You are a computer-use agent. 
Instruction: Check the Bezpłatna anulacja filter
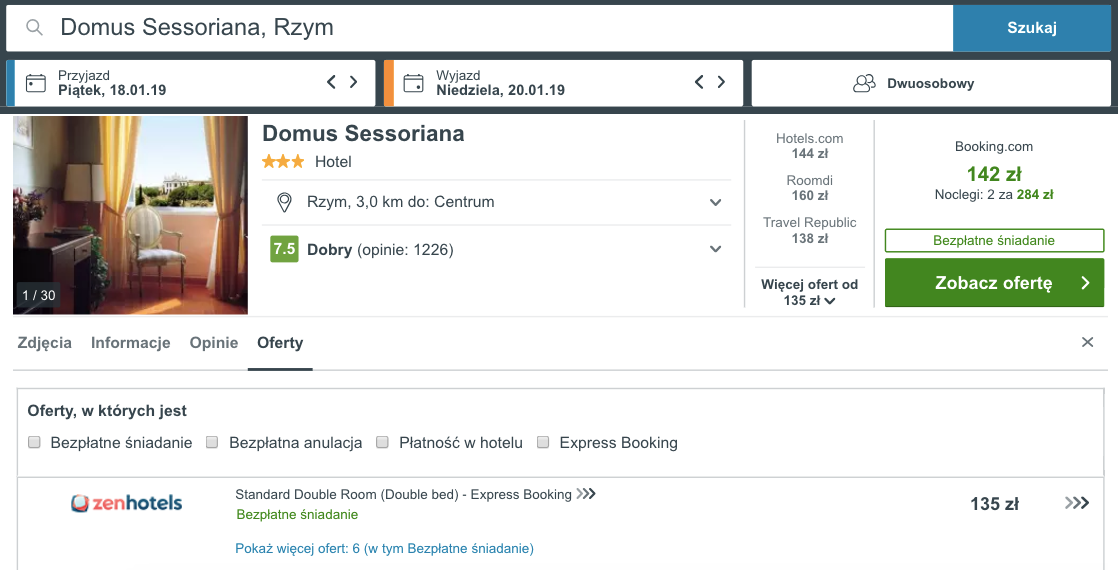pos(212,442)
